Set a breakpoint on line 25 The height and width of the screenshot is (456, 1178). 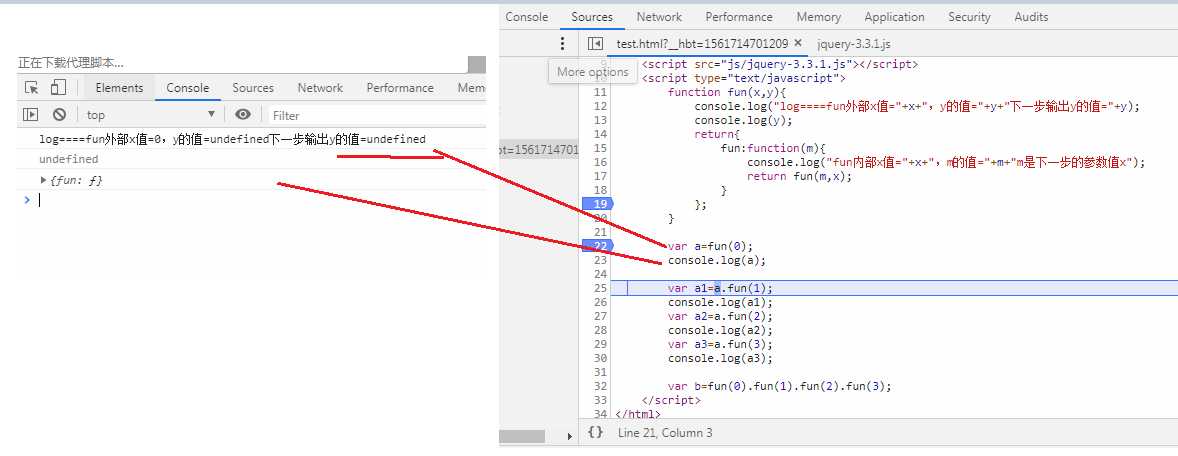pos(600,288)
